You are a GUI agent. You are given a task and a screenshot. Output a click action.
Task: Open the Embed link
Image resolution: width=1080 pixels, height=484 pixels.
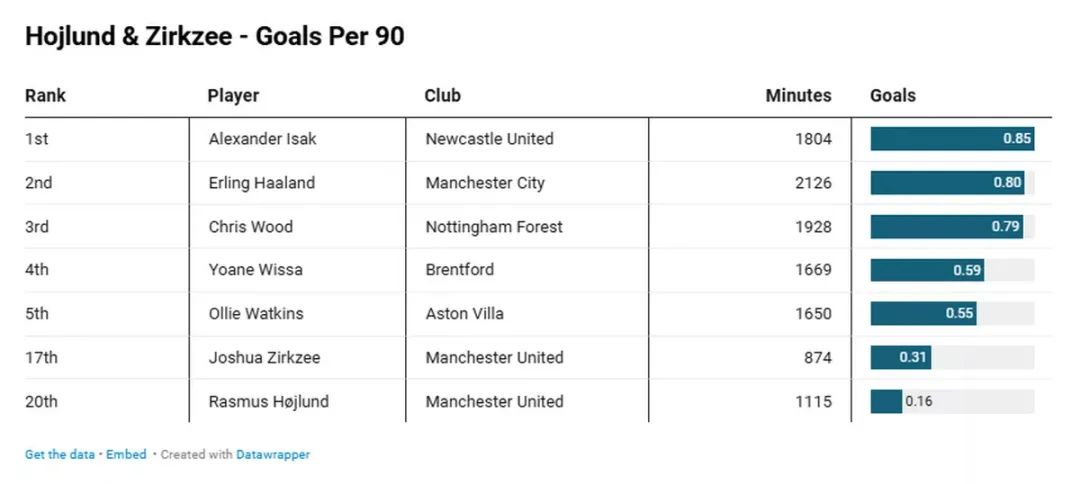(x=126, y=455)
